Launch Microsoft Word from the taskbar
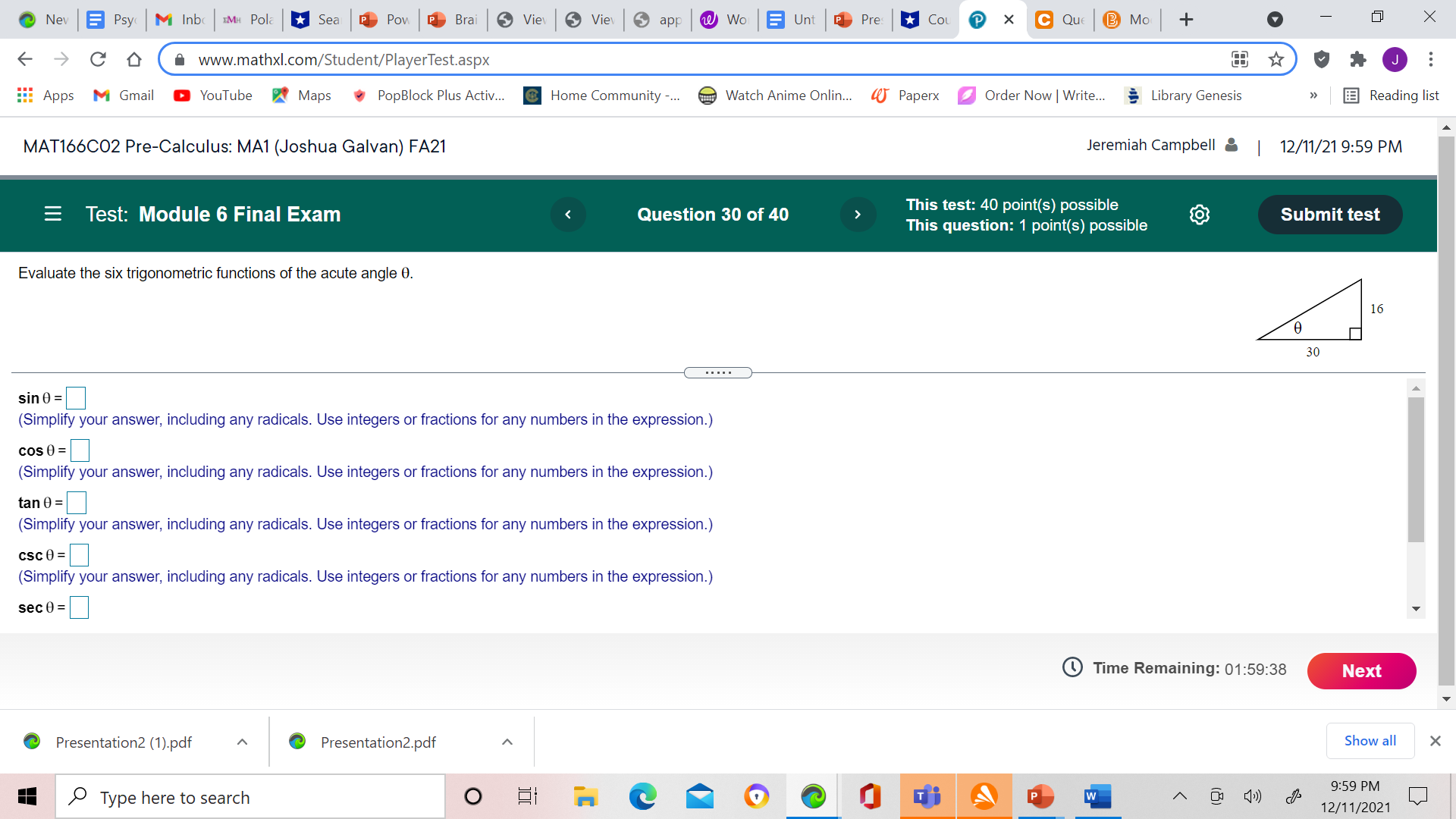The height and width of the screenshot is (819, 1456). pos(1097,796)
